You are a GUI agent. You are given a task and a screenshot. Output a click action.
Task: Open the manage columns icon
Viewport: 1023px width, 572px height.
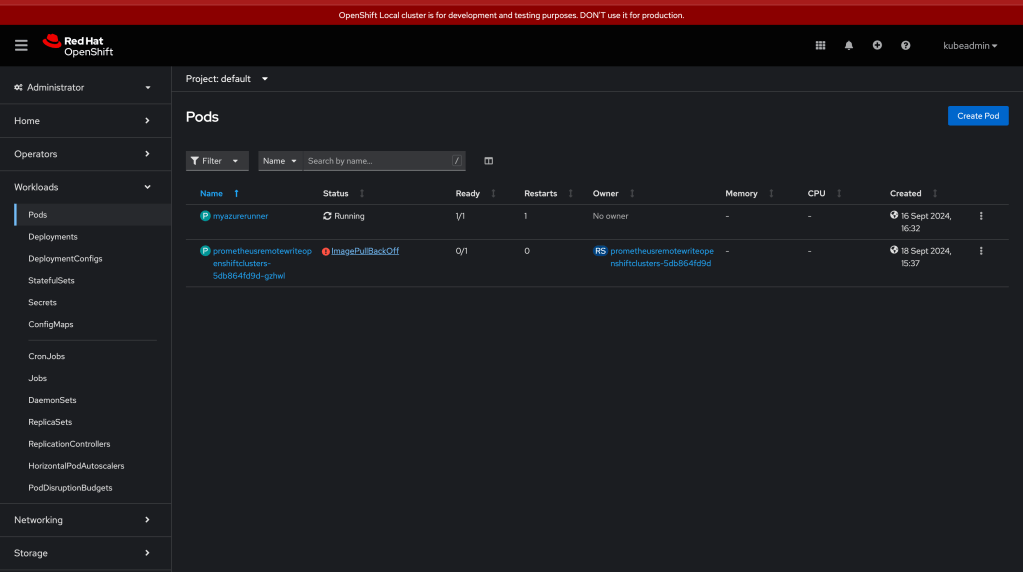tap(489, 161)
